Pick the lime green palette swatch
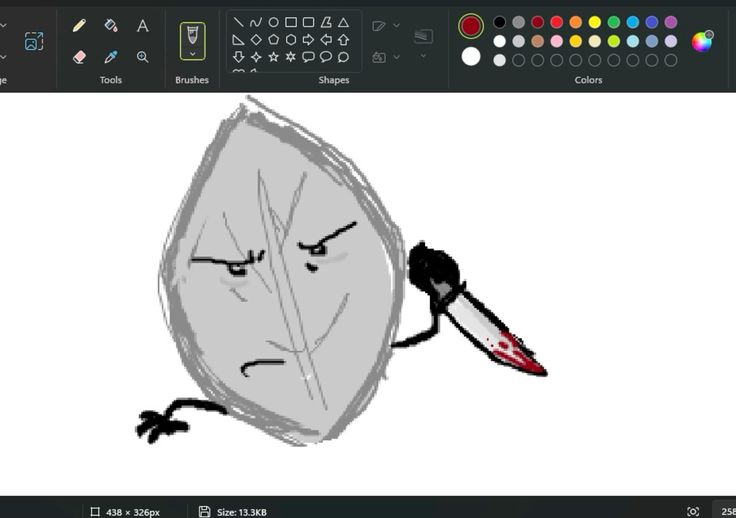Screen dimensions: 736x518 (613, 41)
